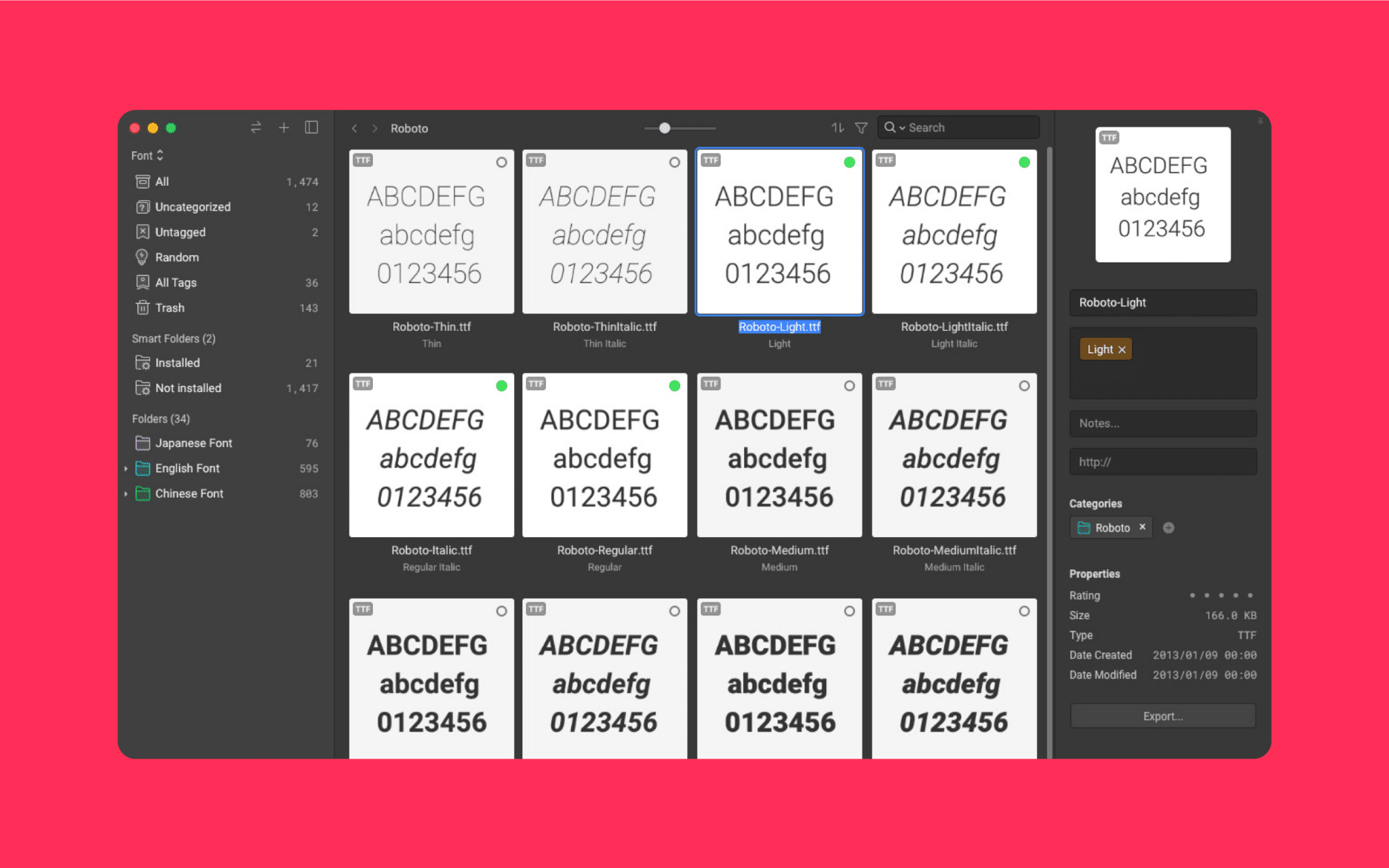Activate Roboto-Medium.ttf with its circle toggle

pos(849,386)
